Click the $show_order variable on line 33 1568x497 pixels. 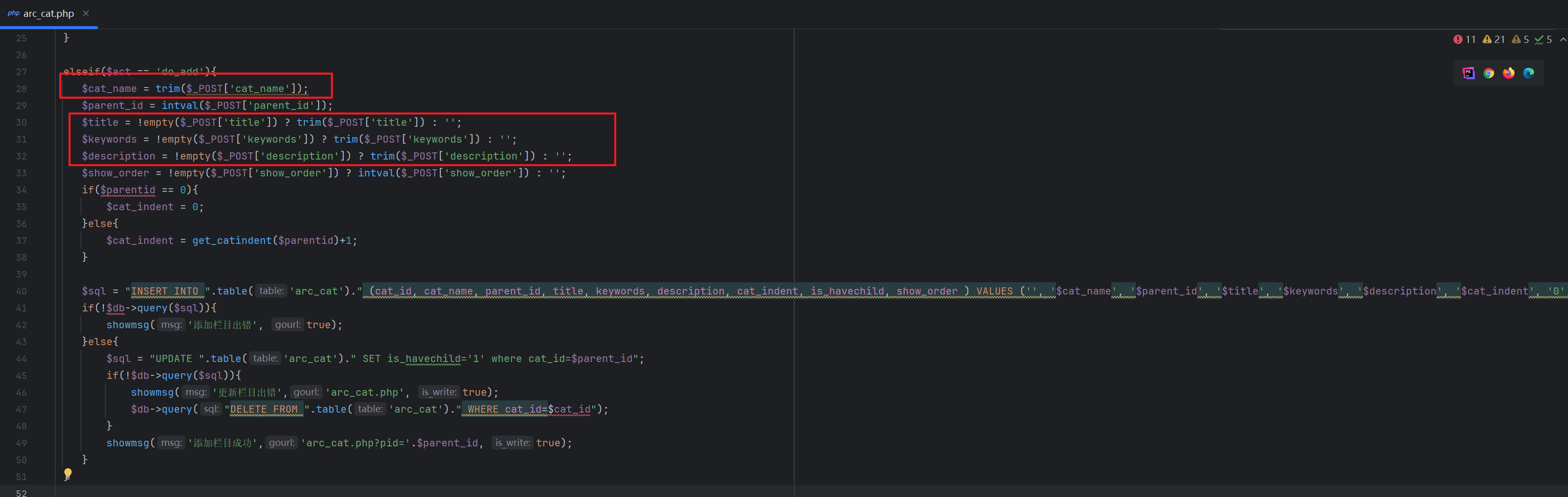click(116, 173)
